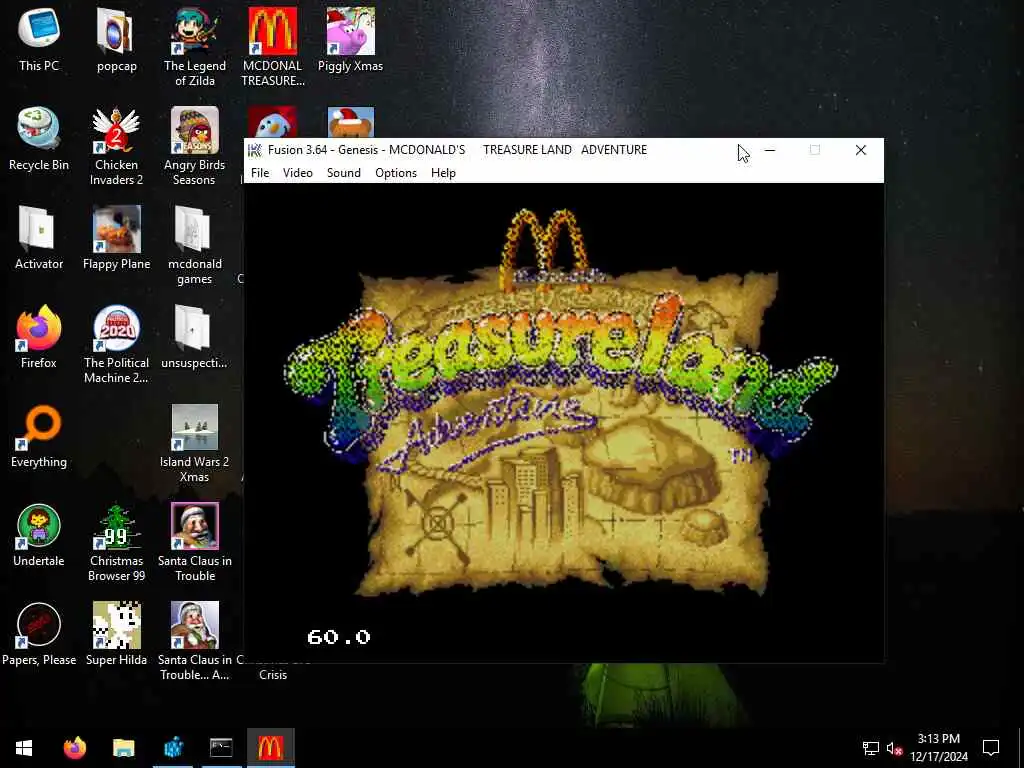This screenshot has height=768, width=1024.
Task: Open File Explorer from the taskbar
Action: click(123, 748)
